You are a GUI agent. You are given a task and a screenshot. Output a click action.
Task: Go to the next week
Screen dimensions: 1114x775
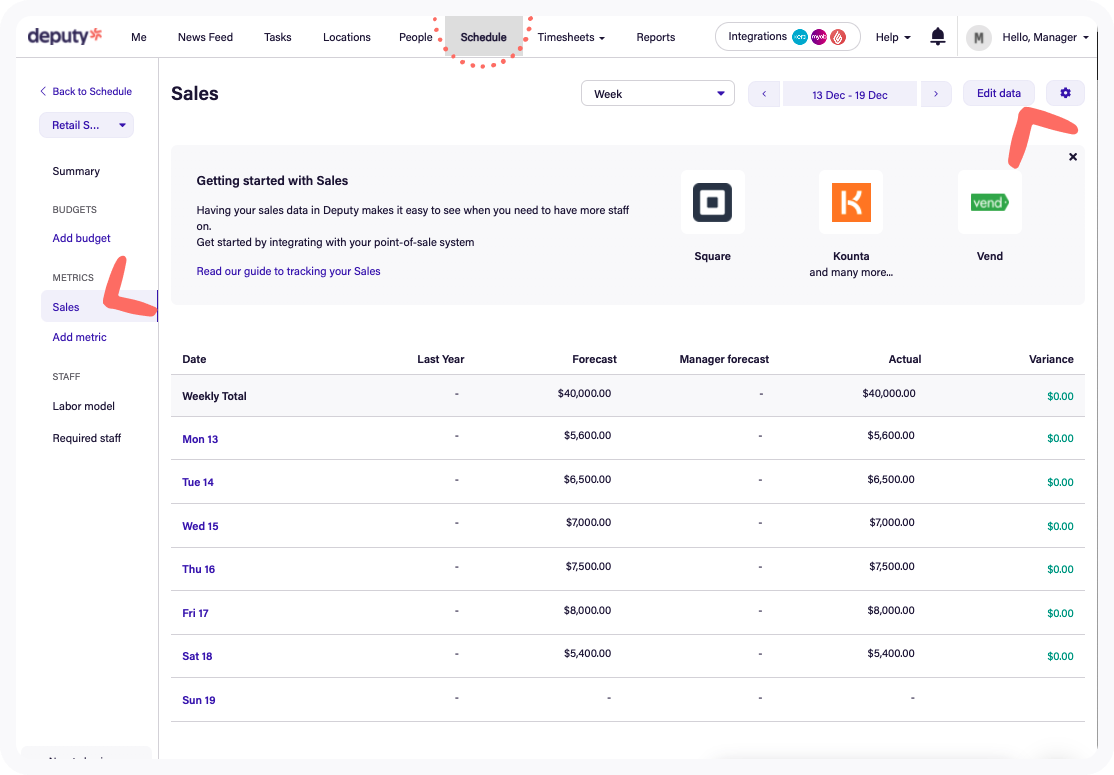click(x=935, y=94)
